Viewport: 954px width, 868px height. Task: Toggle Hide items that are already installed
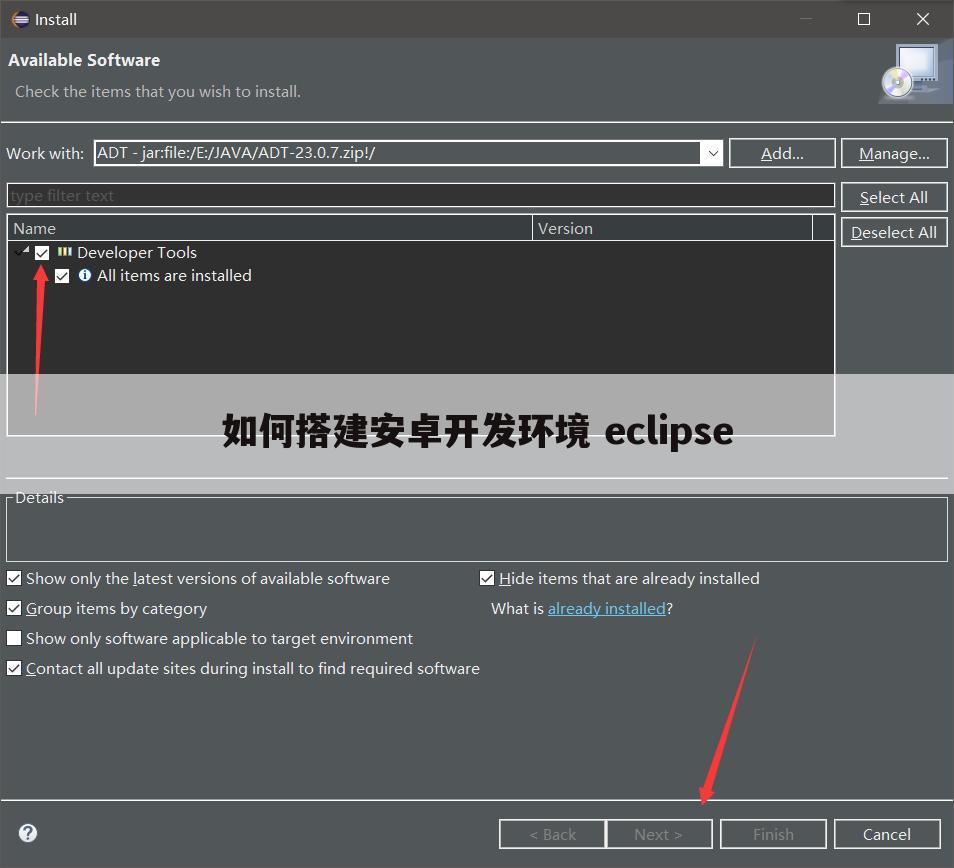487,578
